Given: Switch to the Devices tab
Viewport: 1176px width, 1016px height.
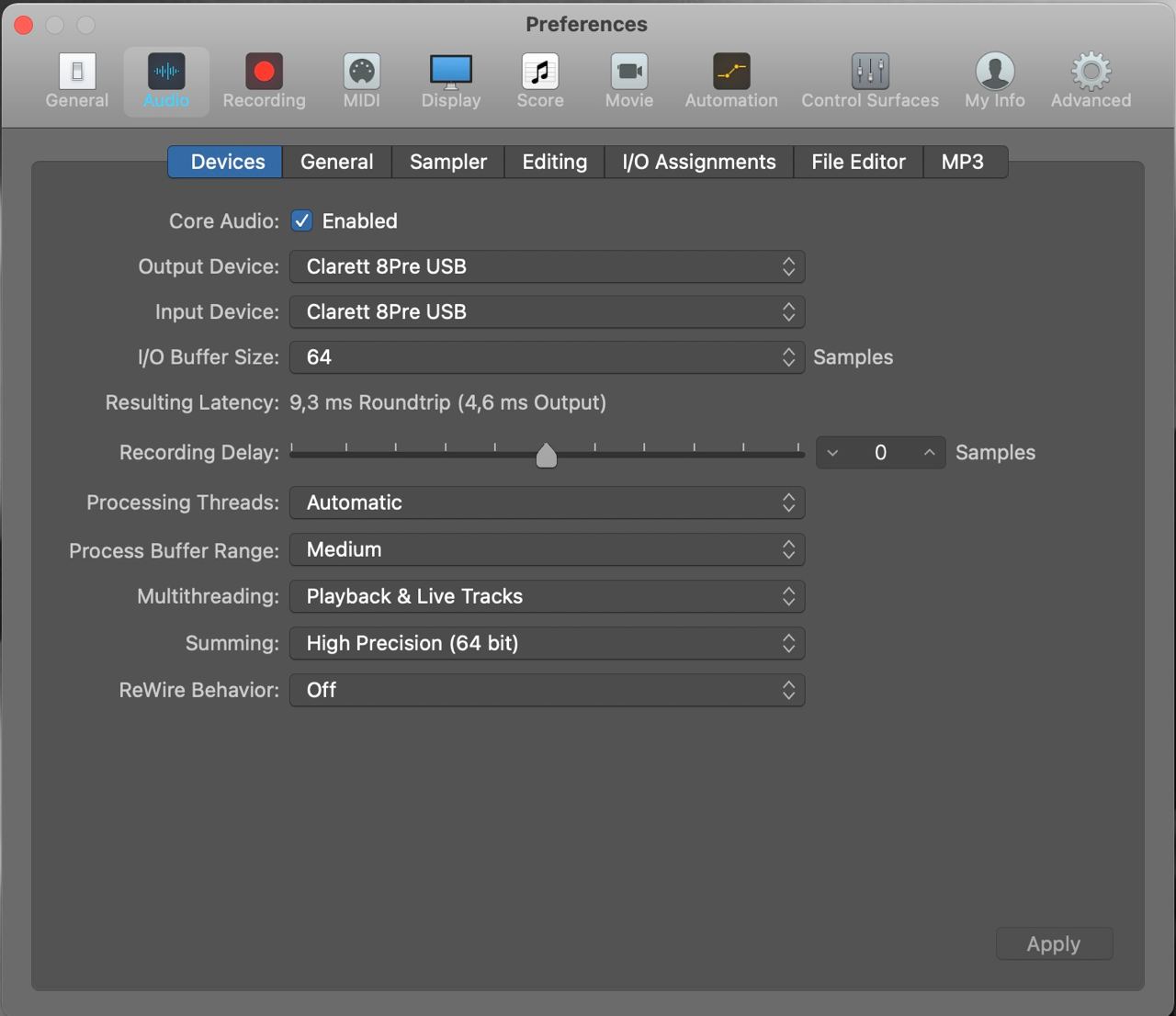Looking at the screenshot, I should point(226,162).
